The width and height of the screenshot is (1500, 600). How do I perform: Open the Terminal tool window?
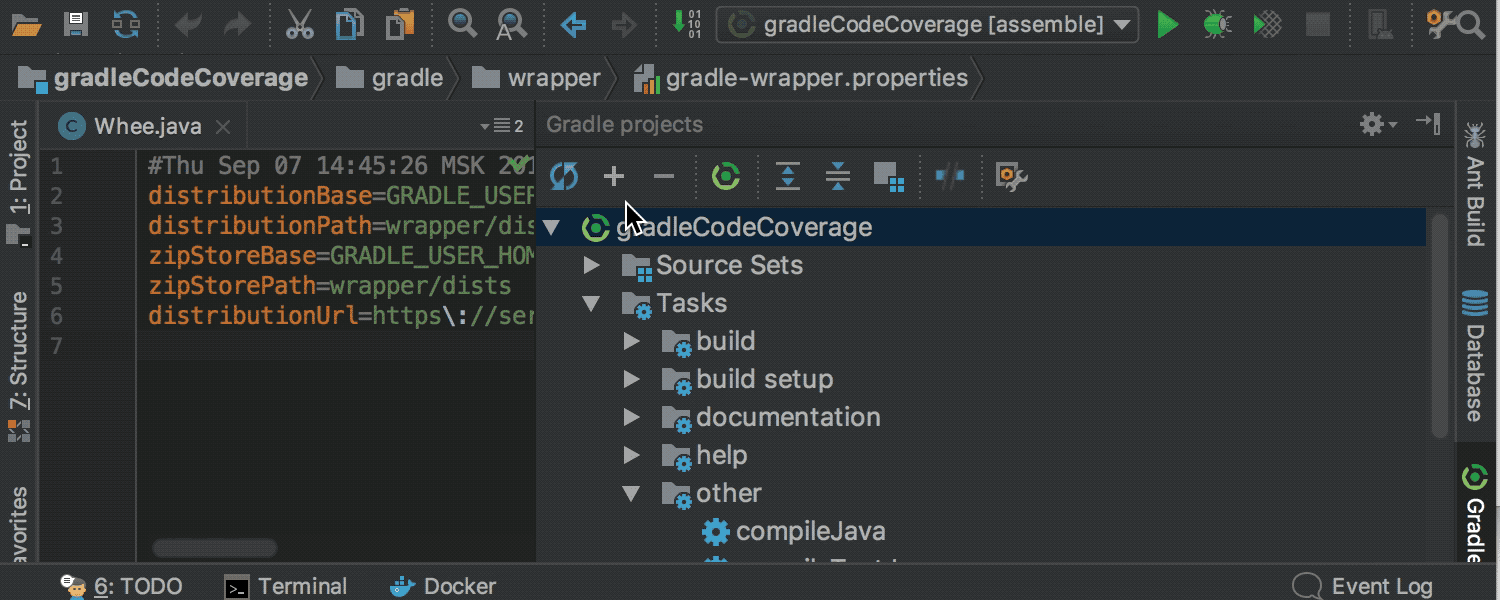(x=286, y=586)
